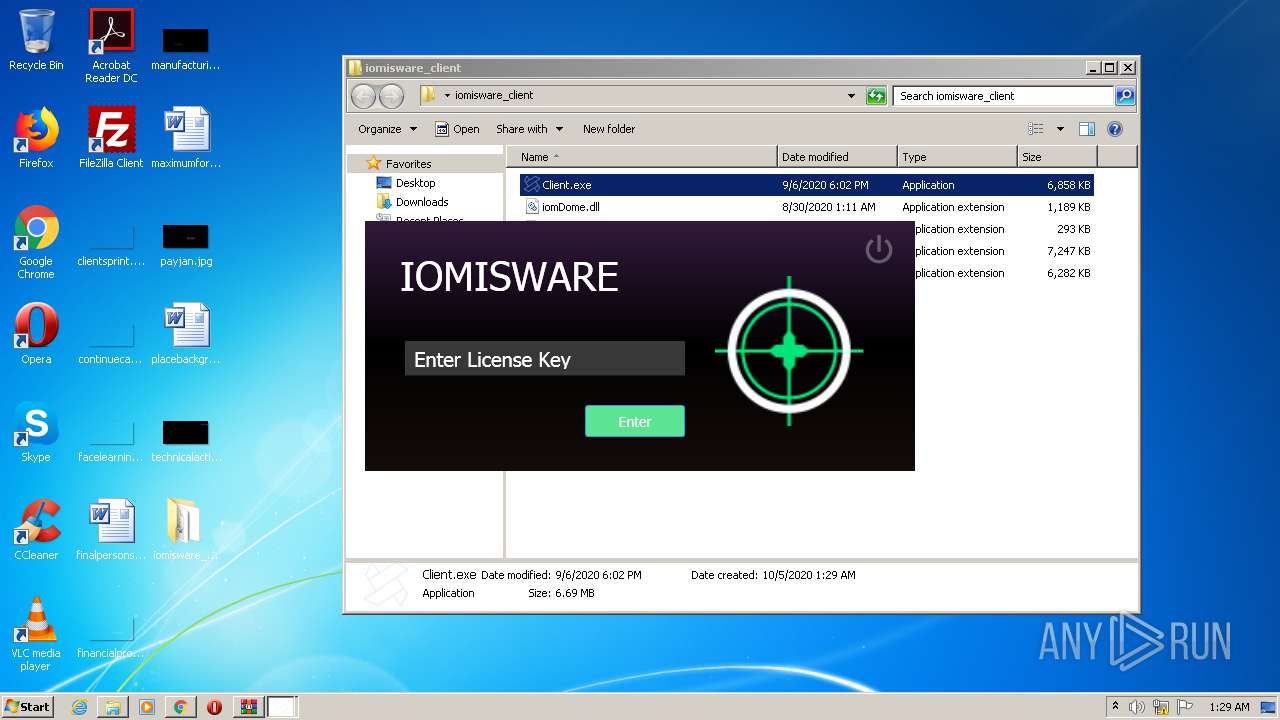This screenshot has width=1280, height=720.
Task: Select the iomDome.dll file row
Action: [x=806, y=207]
